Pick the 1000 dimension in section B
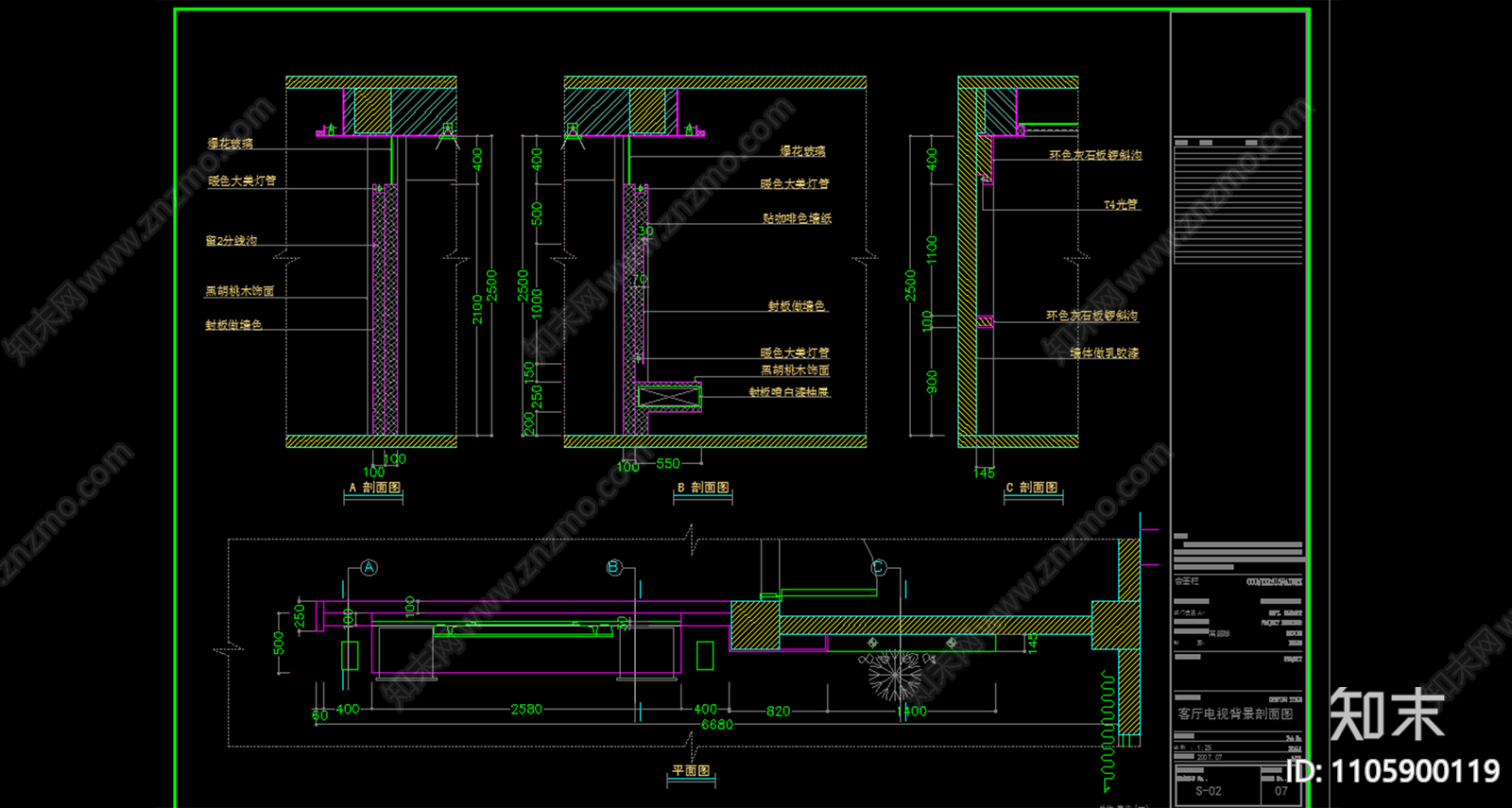The height and width of the screenshot is (808, 1512). coord(537,304)
